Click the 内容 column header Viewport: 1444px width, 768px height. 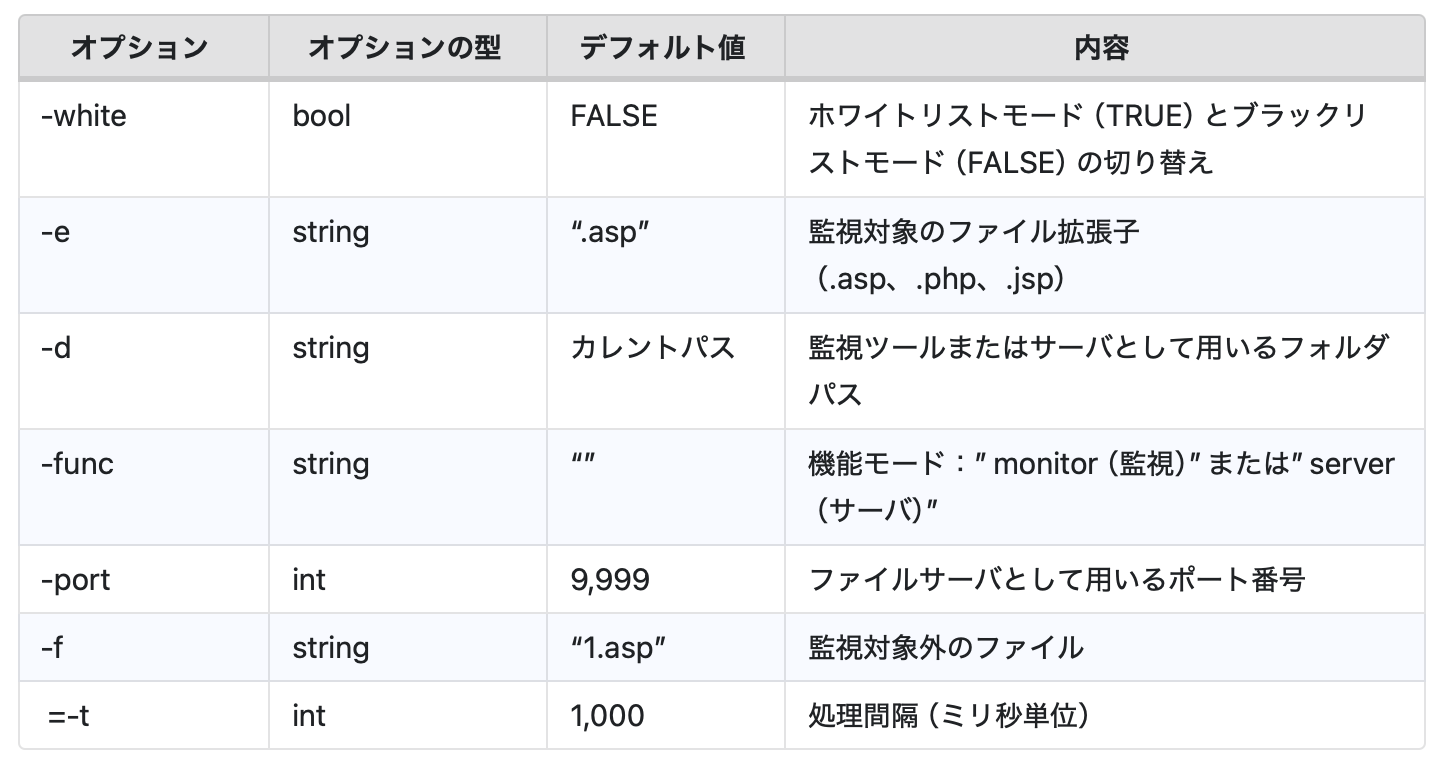pyautogui.click(x=1101, y=48)
